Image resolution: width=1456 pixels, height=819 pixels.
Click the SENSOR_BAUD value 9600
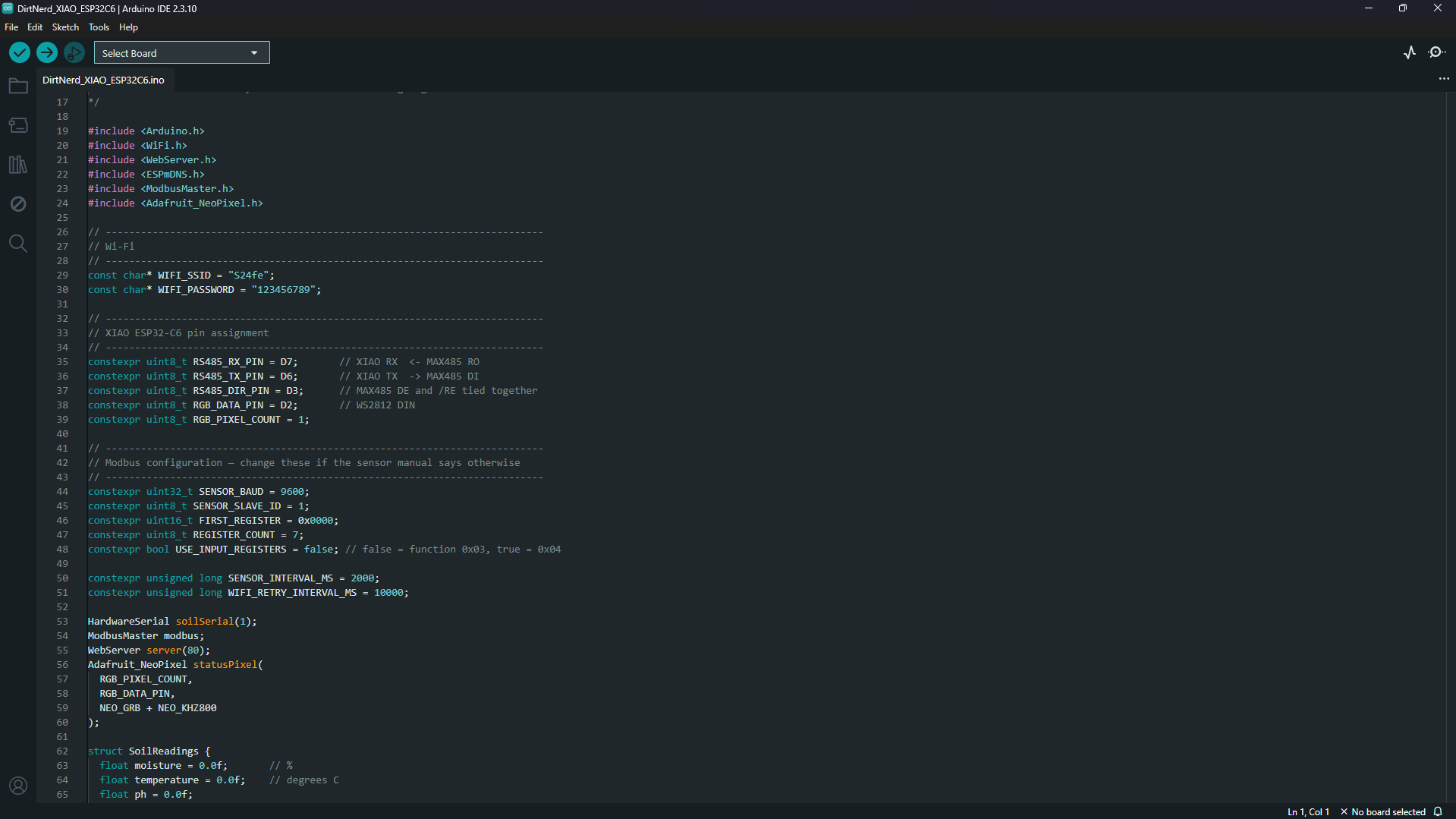point(292,492)
